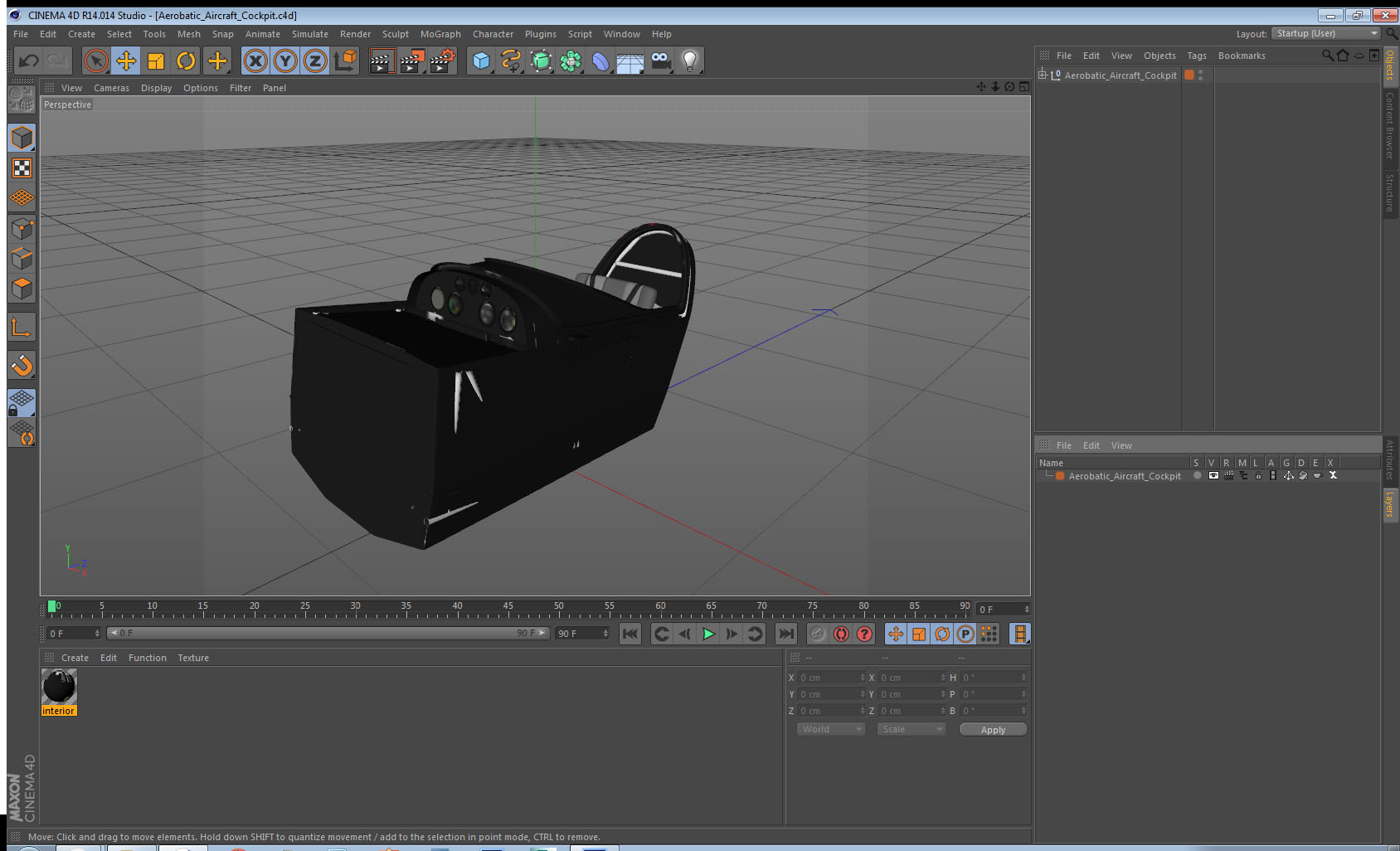Viewport: 1400px width, 851px height.
Task: Click the Apply coordinates button
Action: point(993,730)
